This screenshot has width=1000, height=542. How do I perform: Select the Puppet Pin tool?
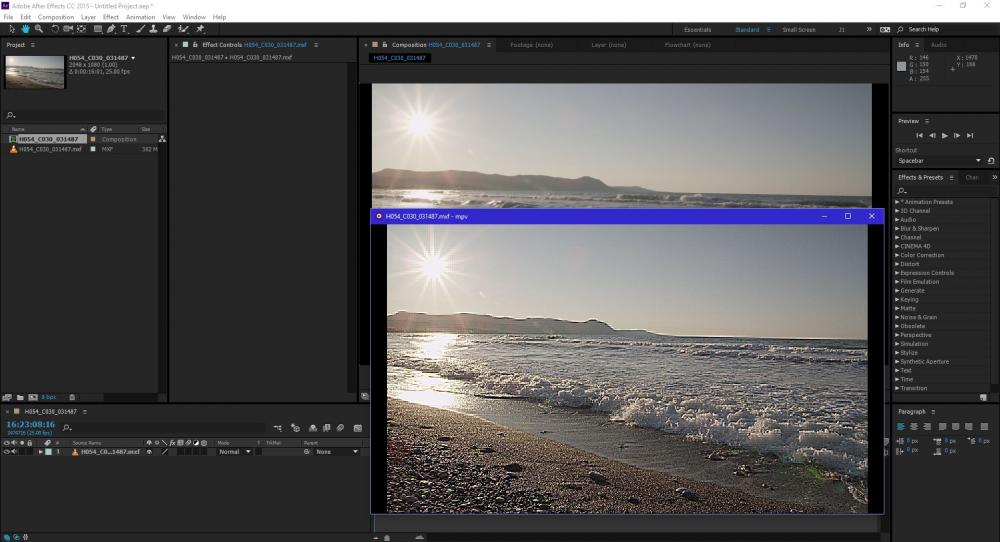point(200,29)
